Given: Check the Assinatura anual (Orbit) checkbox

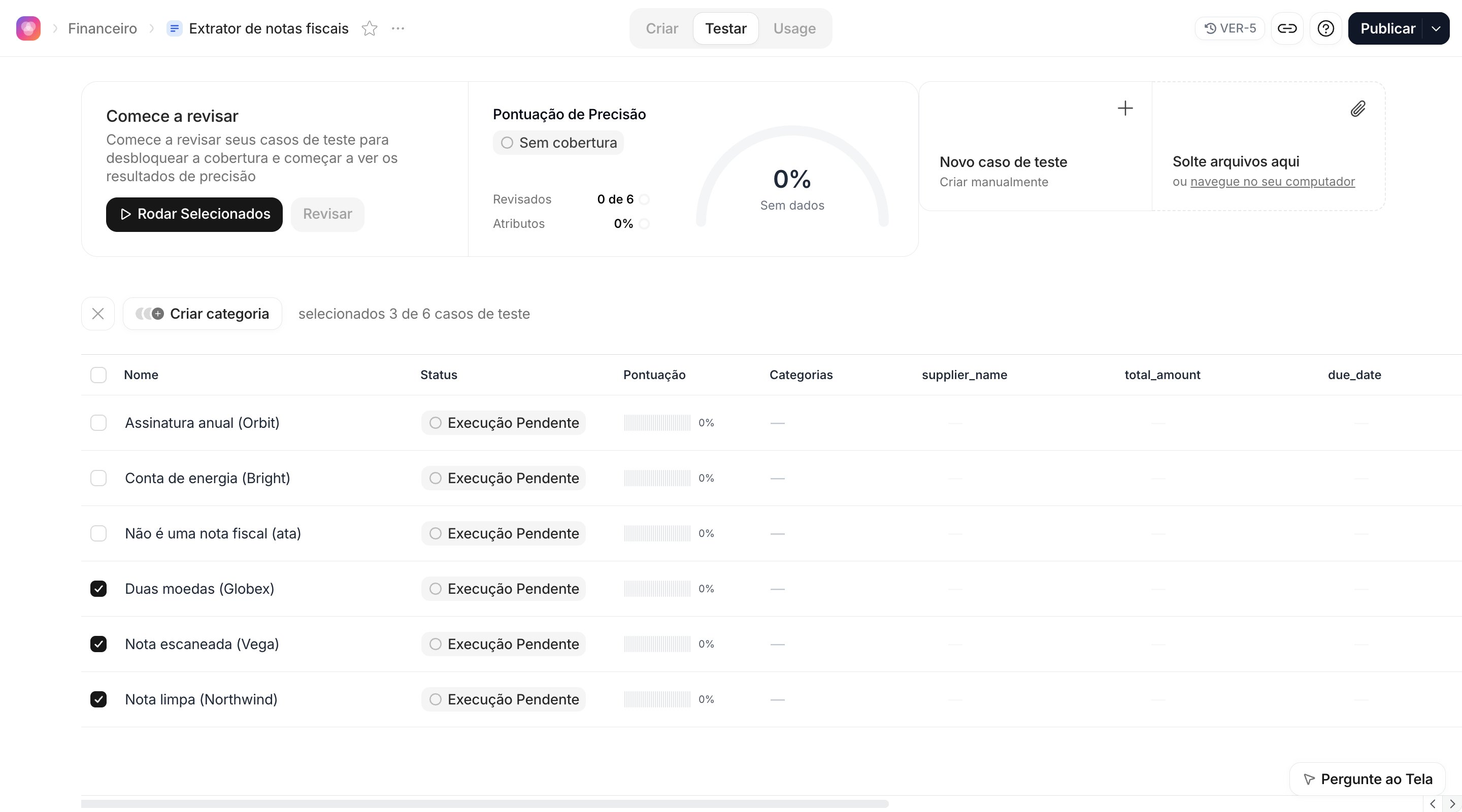Looking at the screenshot, I should (x=98, y=423).
